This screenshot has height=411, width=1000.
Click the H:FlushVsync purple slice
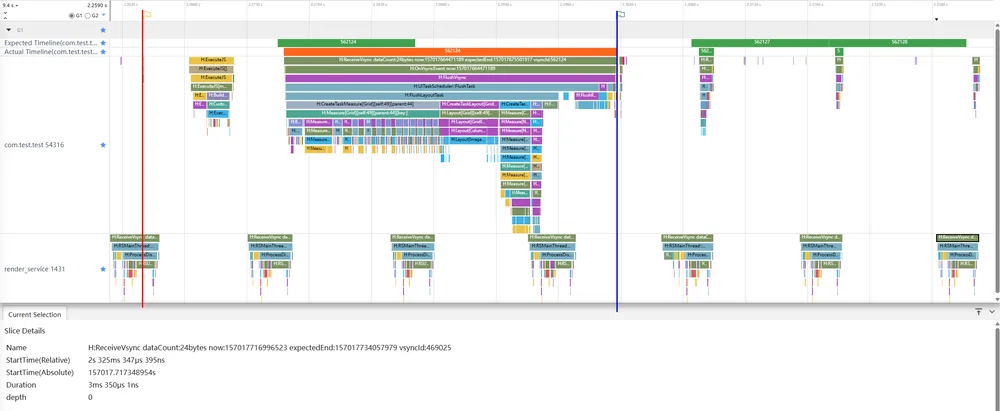tap(450, 77)
